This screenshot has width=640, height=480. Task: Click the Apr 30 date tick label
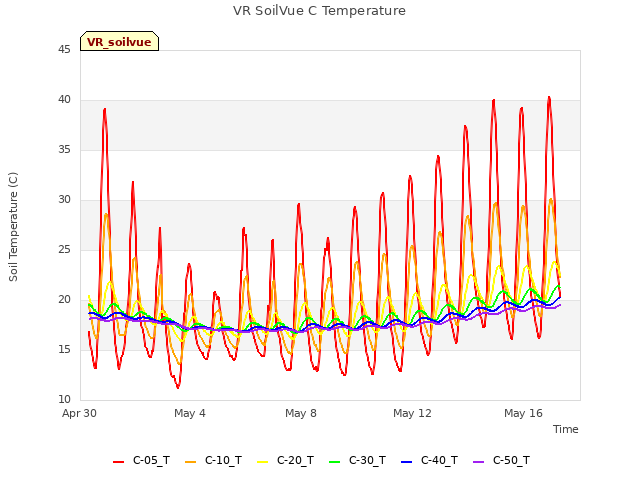79,413
